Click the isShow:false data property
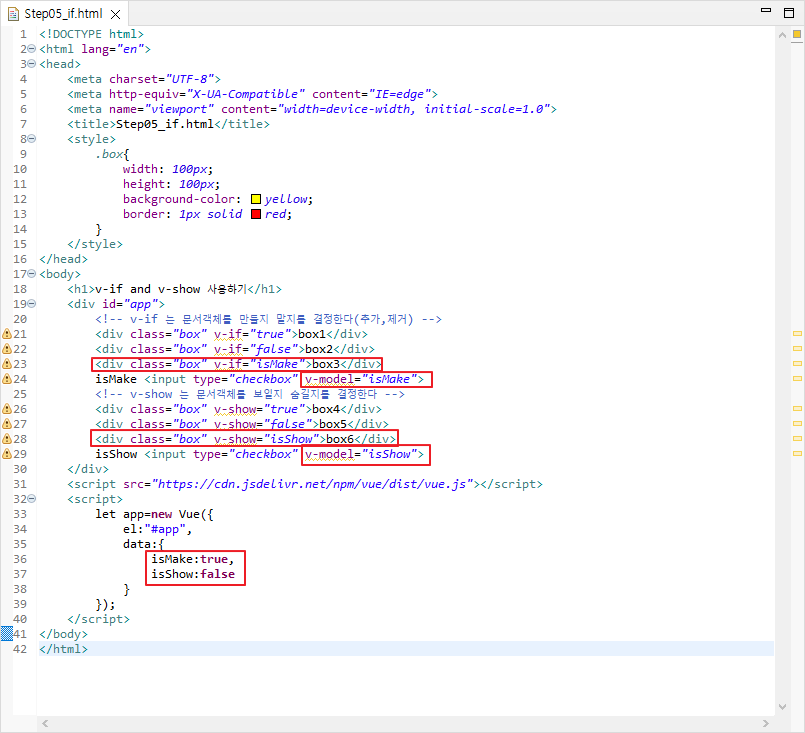Image resolution: width=805 pixels, height=733 pixels. (x=193, y=574)
